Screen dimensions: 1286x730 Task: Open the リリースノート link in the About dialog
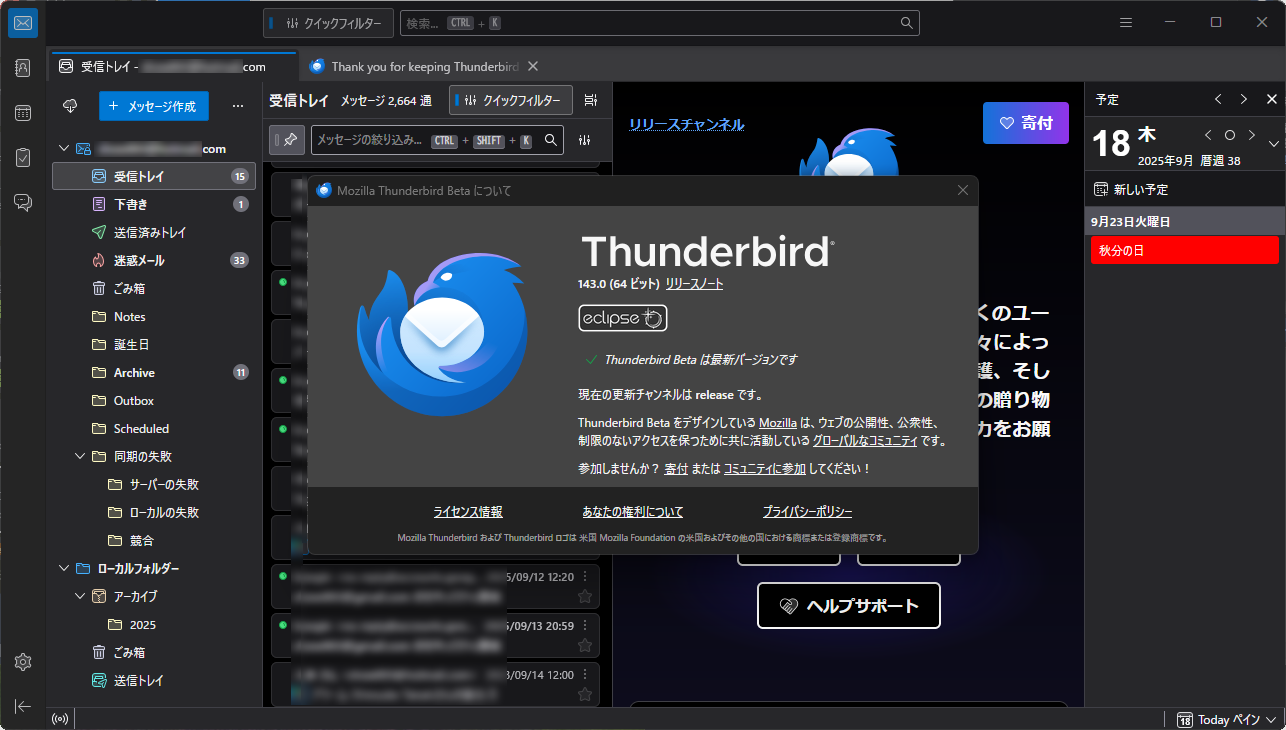[694, 283]
